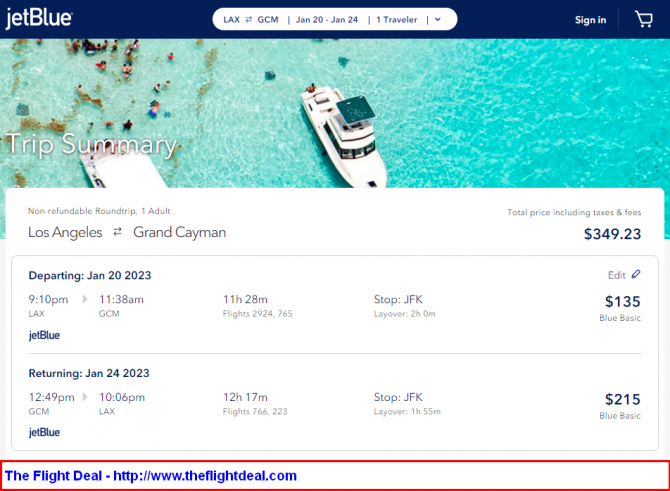Click 9:10pm departure time
The width and height of the screenshot is (670, 491).
(x=48, y=300)
